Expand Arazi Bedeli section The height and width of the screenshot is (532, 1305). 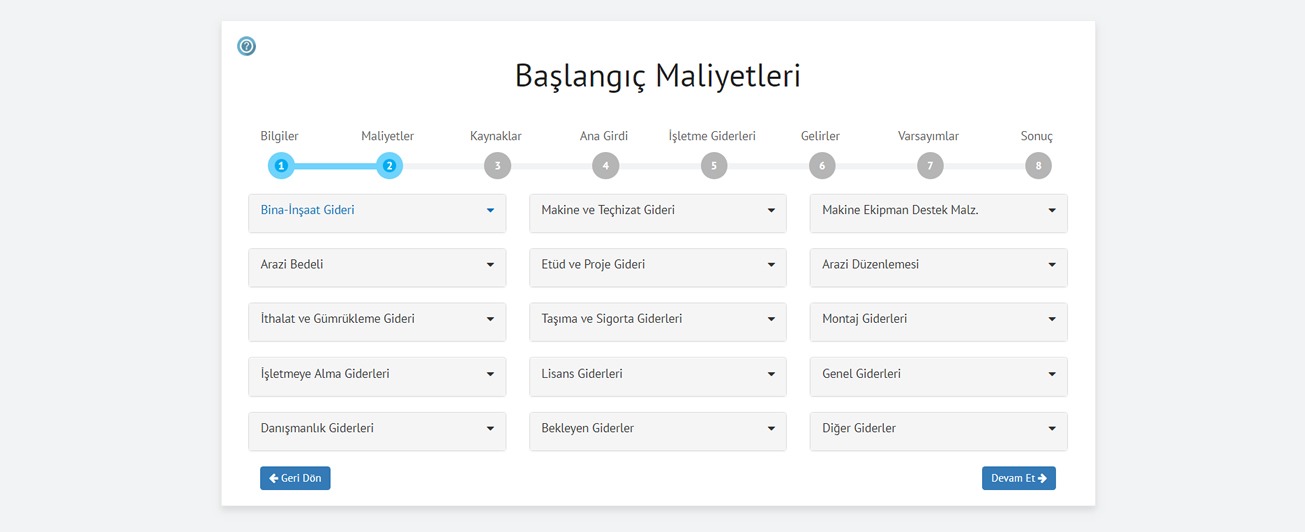click(x=377, y=268)
